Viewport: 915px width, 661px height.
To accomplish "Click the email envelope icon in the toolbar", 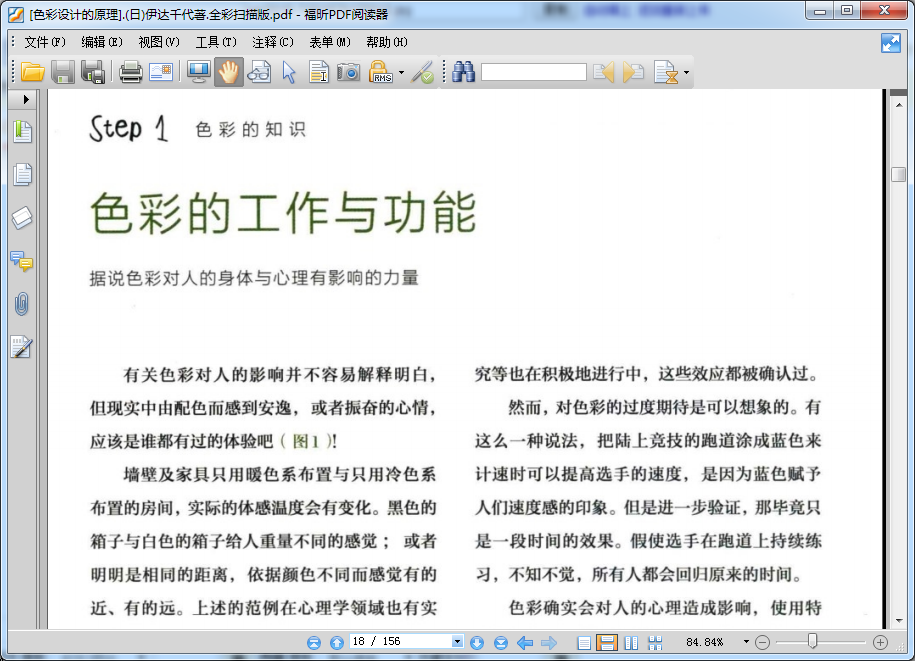I will [161, 72].
